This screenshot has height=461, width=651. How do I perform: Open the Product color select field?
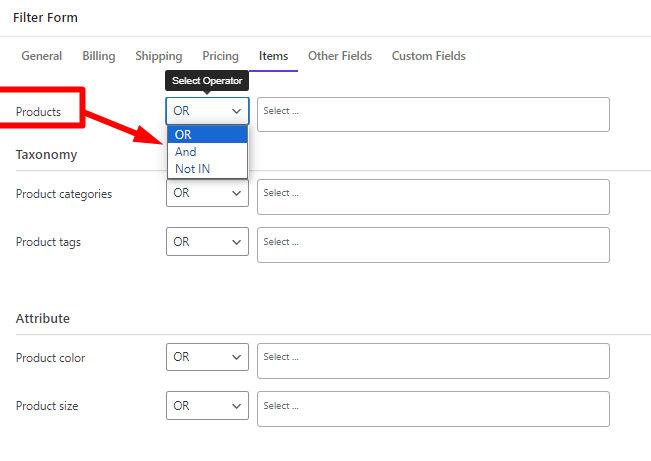[x=433, y=361]
